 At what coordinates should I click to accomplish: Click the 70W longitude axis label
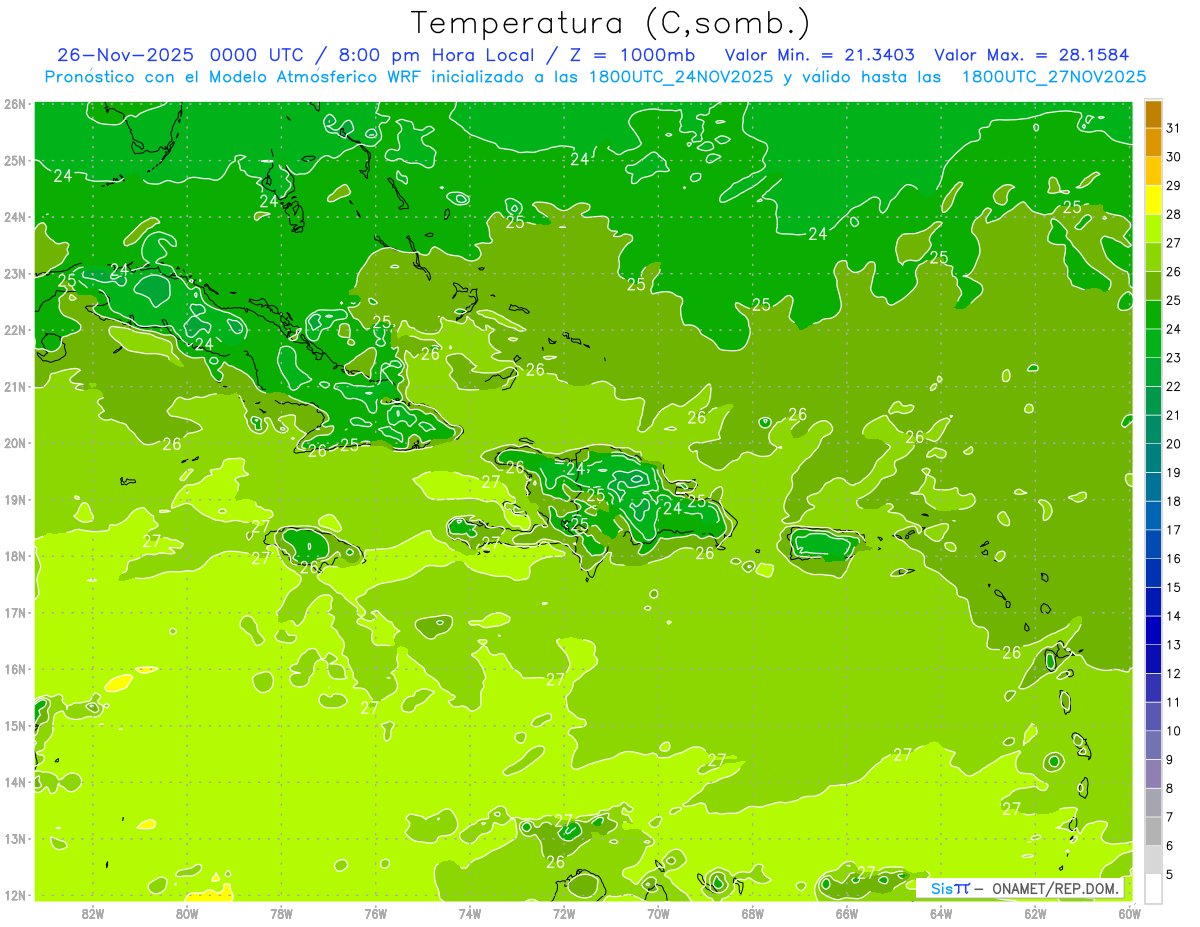(x=658, y=913)
